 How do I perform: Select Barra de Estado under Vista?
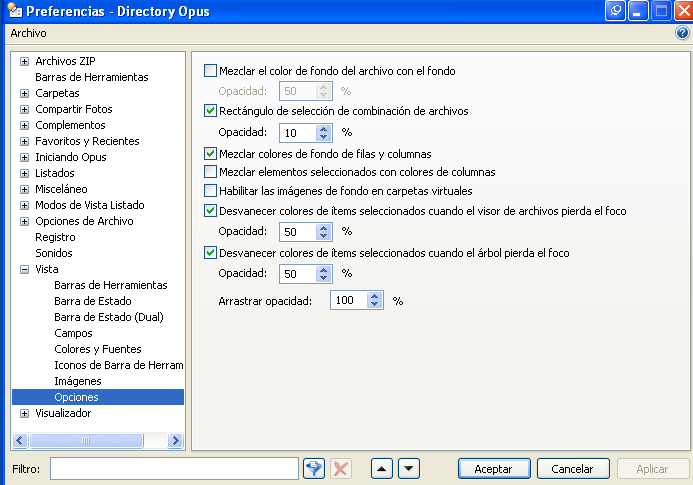tap(93, 301)
